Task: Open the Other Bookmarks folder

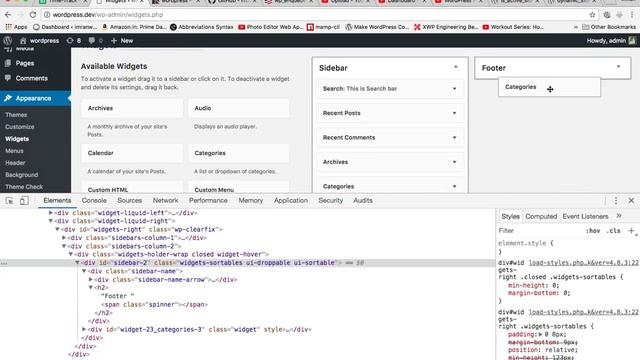Action: [609, 27]
